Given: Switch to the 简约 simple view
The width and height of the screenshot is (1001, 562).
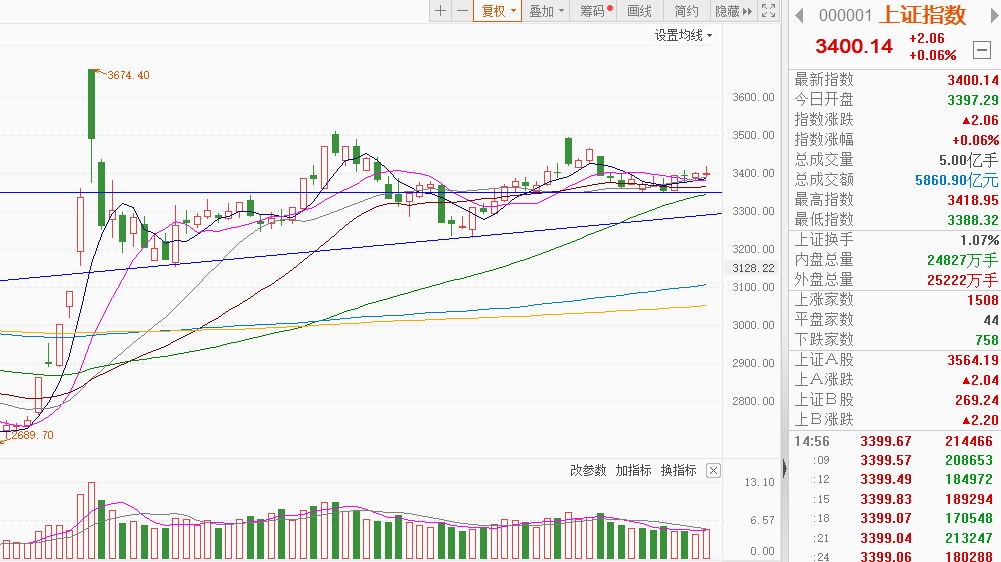Looking at the screenshot, I should tap(686, 11).
